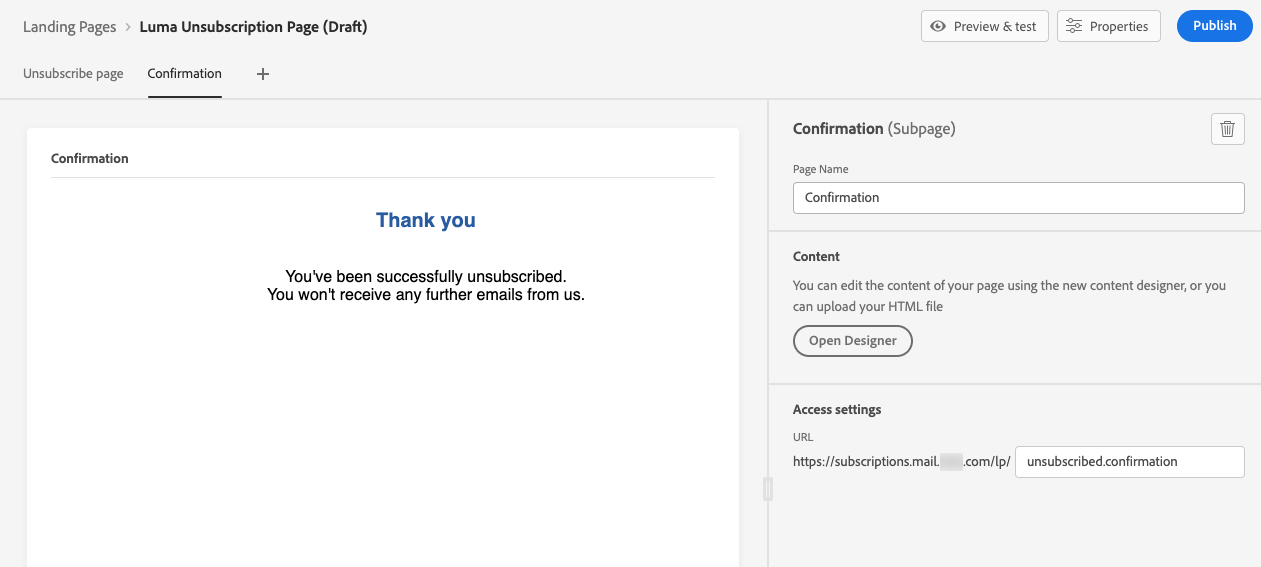Click the Luma Unsubscription Page title
This screenshot has width=1261, height=567.
(x=253, y=27)
